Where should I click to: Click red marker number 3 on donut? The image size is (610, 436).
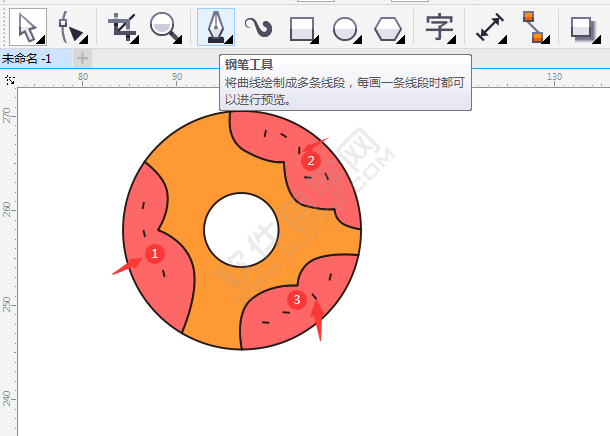[x=296, y=299]
